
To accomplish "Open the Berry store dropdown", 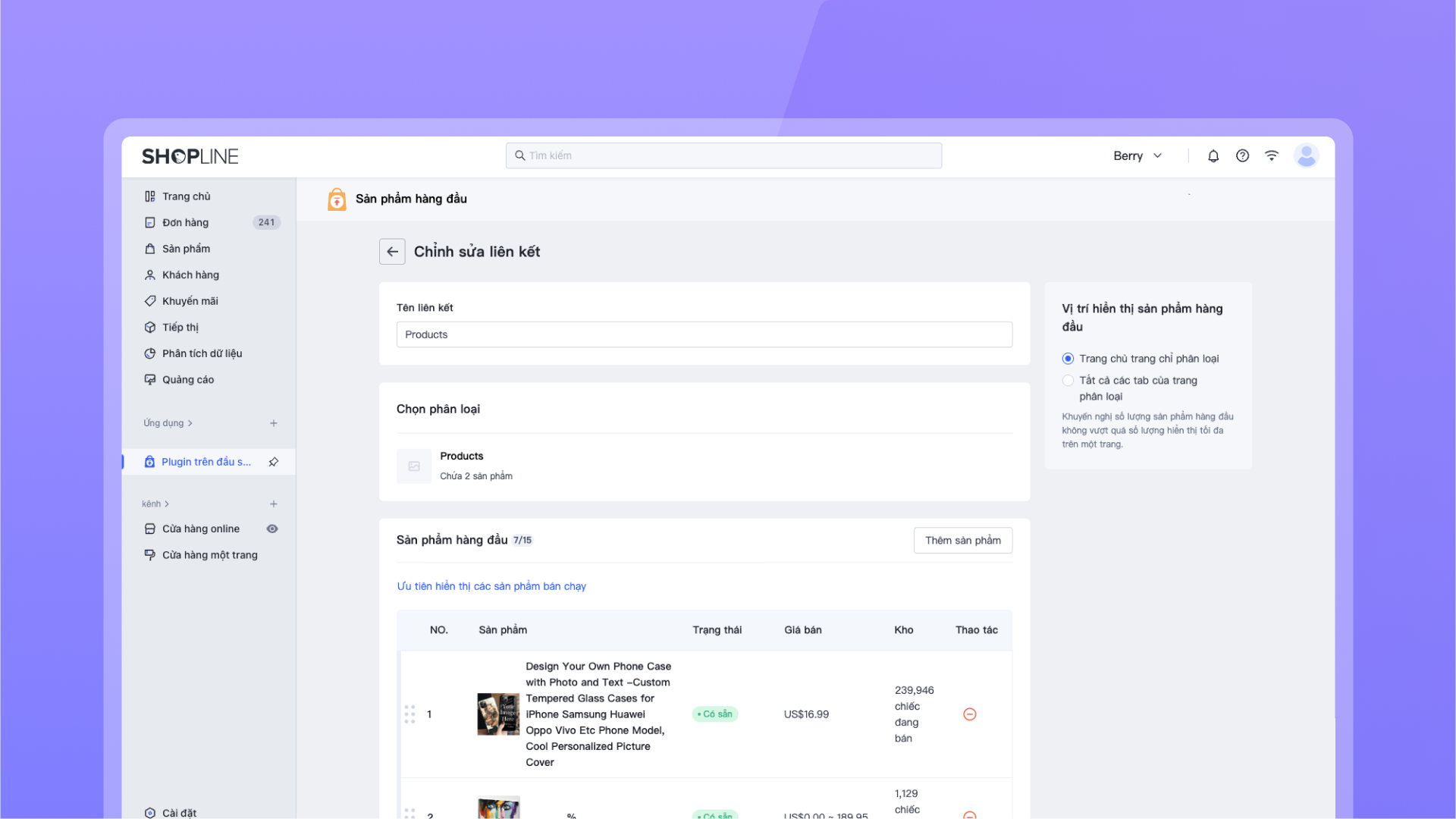I will pos(1137,155).
